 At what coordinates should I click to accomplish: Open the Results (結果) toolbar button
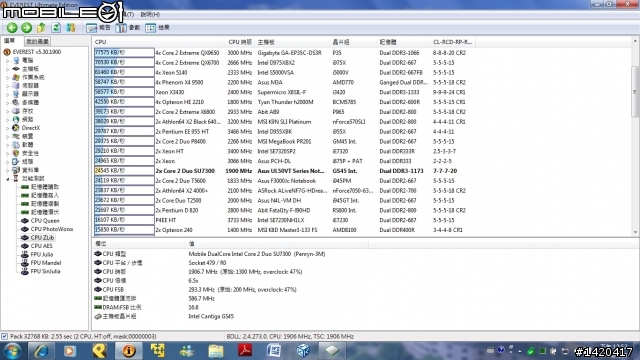[x=157, y=27]
